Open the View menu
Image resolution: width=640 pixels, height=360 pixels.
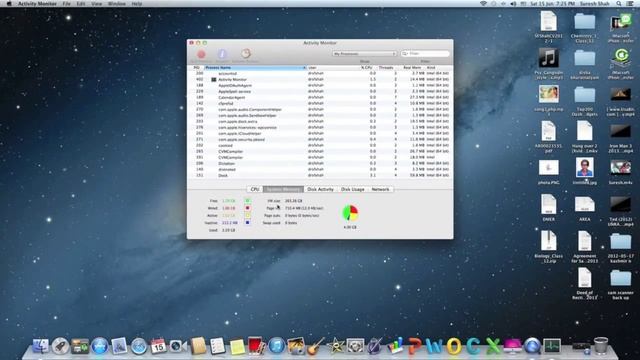(96, 4)
